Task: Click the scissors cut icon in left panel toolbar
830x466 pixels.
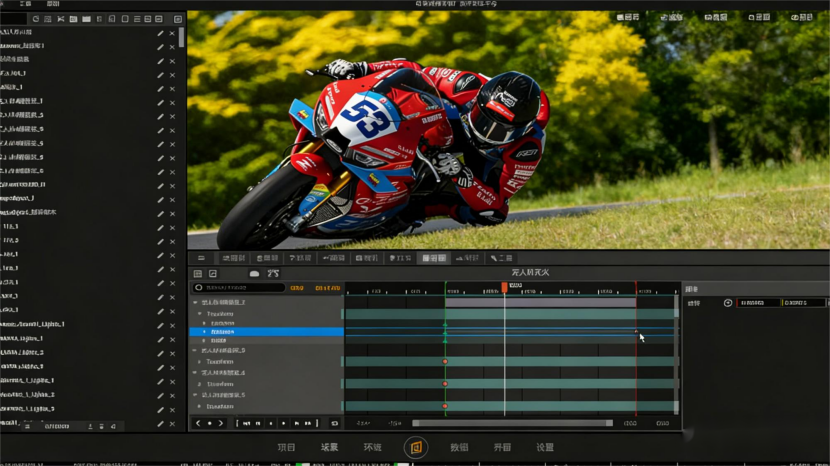Action: 61,19
